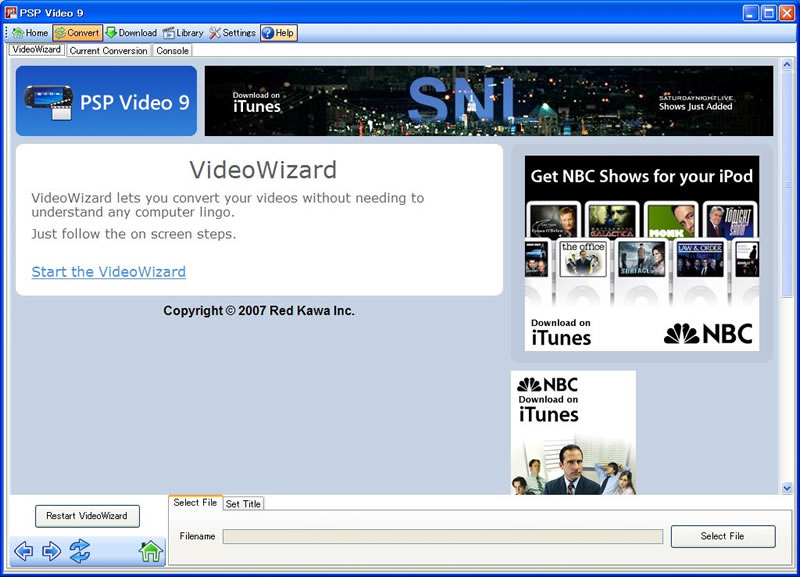Click the Get NBC Shows iPod ad
800x577 pixels.
pos(642,253)
